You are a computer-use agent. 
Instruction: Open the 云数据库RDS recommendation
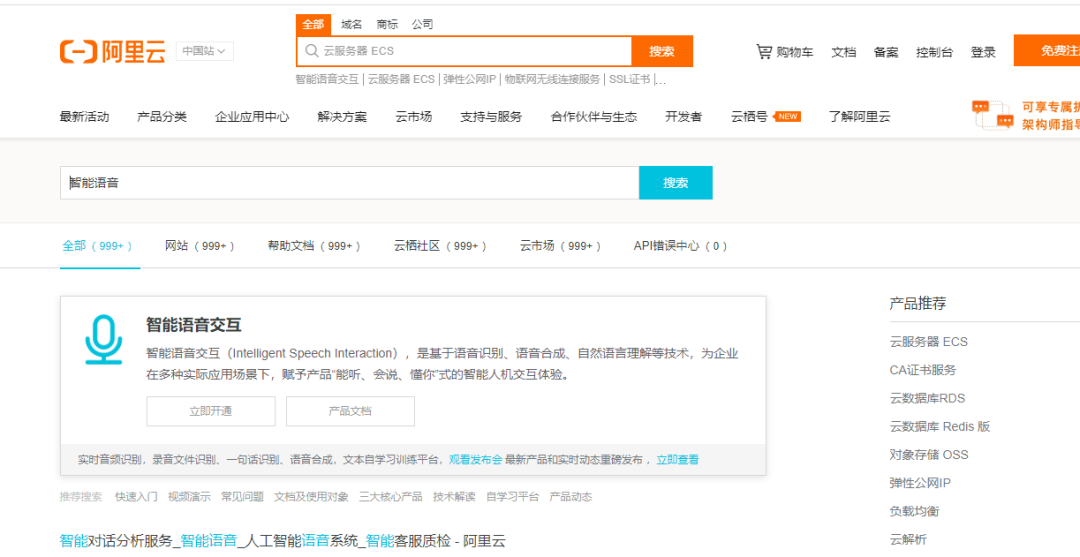pyautogui.click(x=927, y=398)
